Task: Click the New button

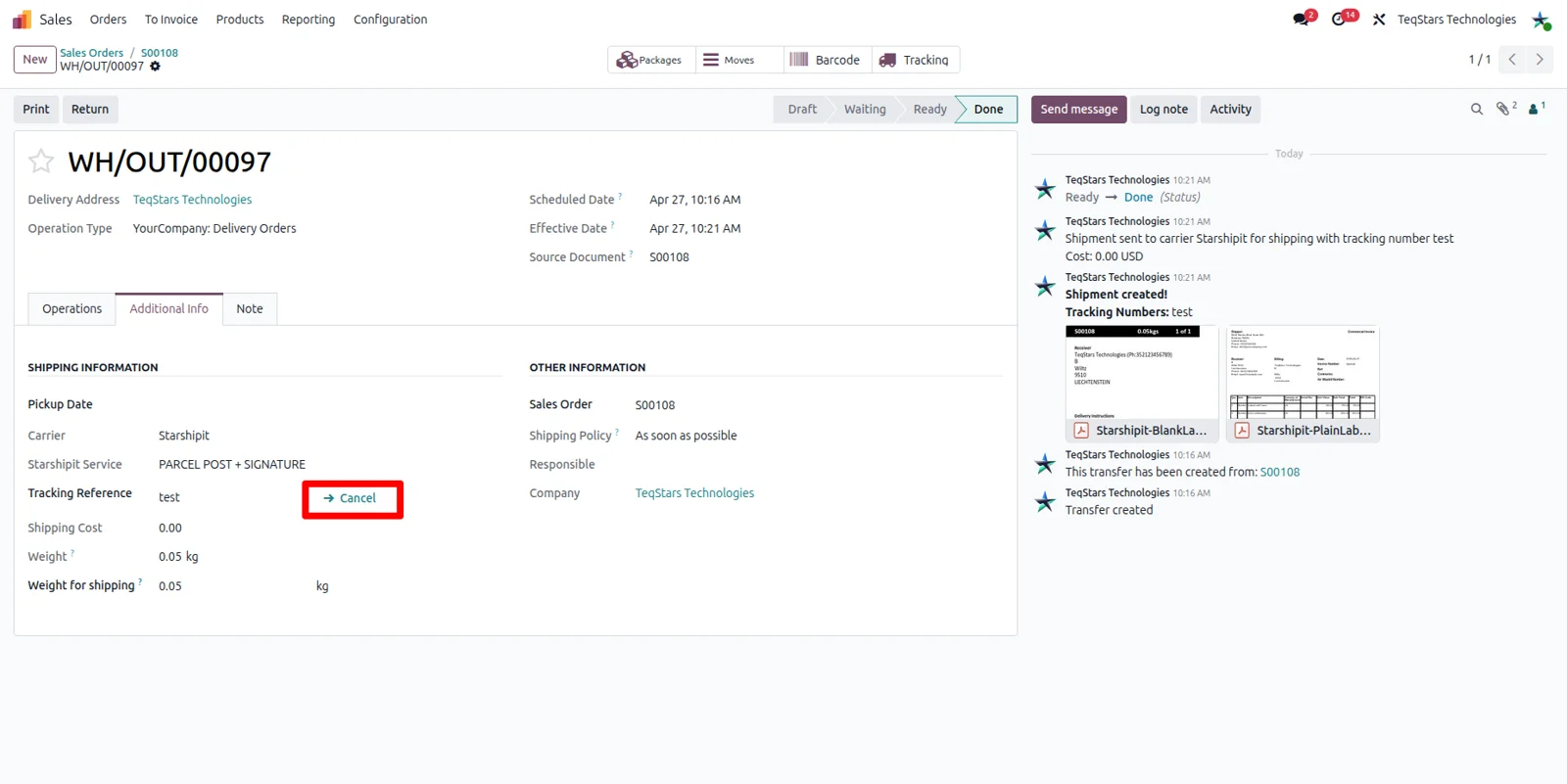Action: (35, 60)
